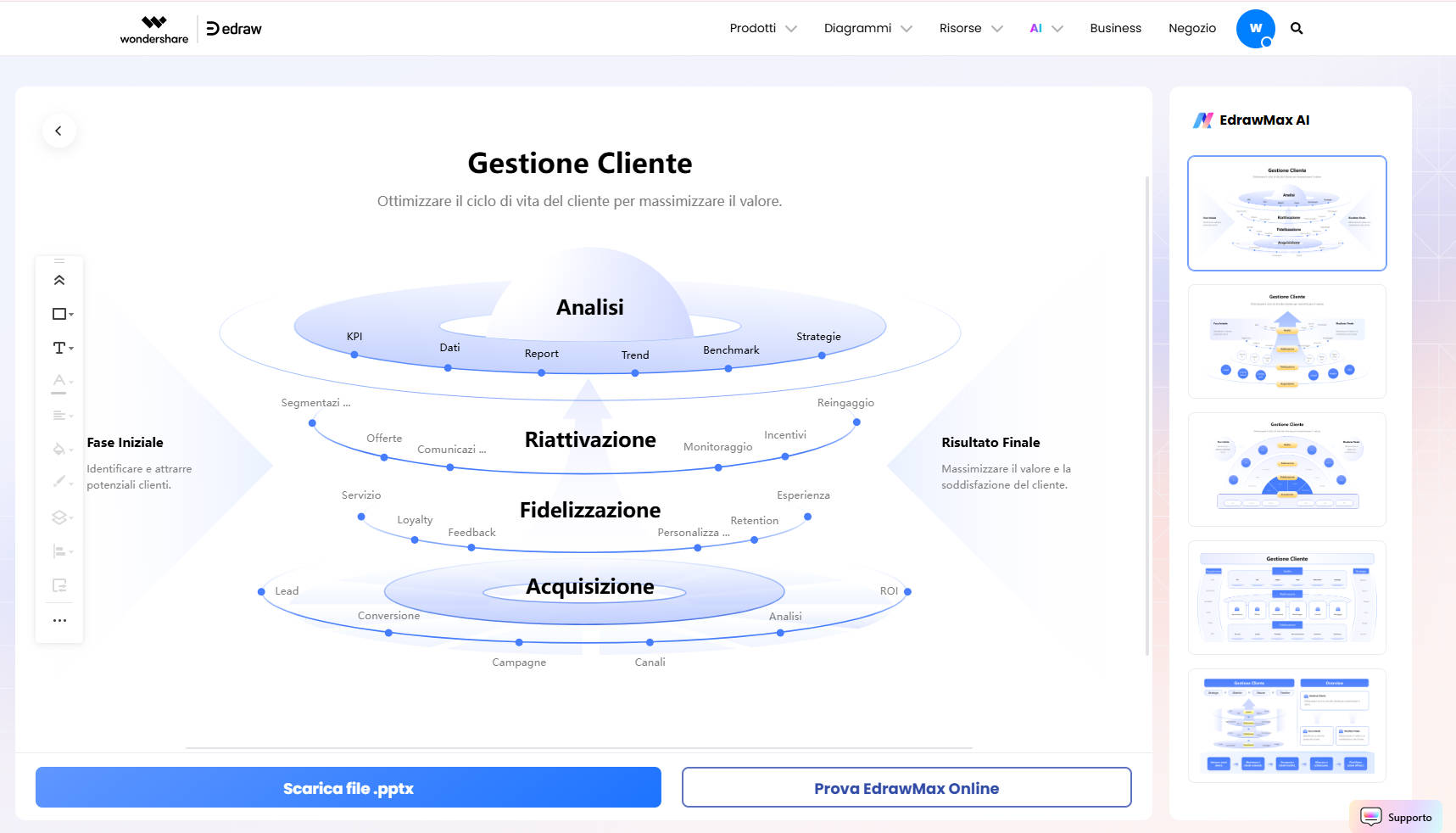This screenshot has height=833, width=1456.
Task: Click the replace shape icon
Action: (59, 585)
